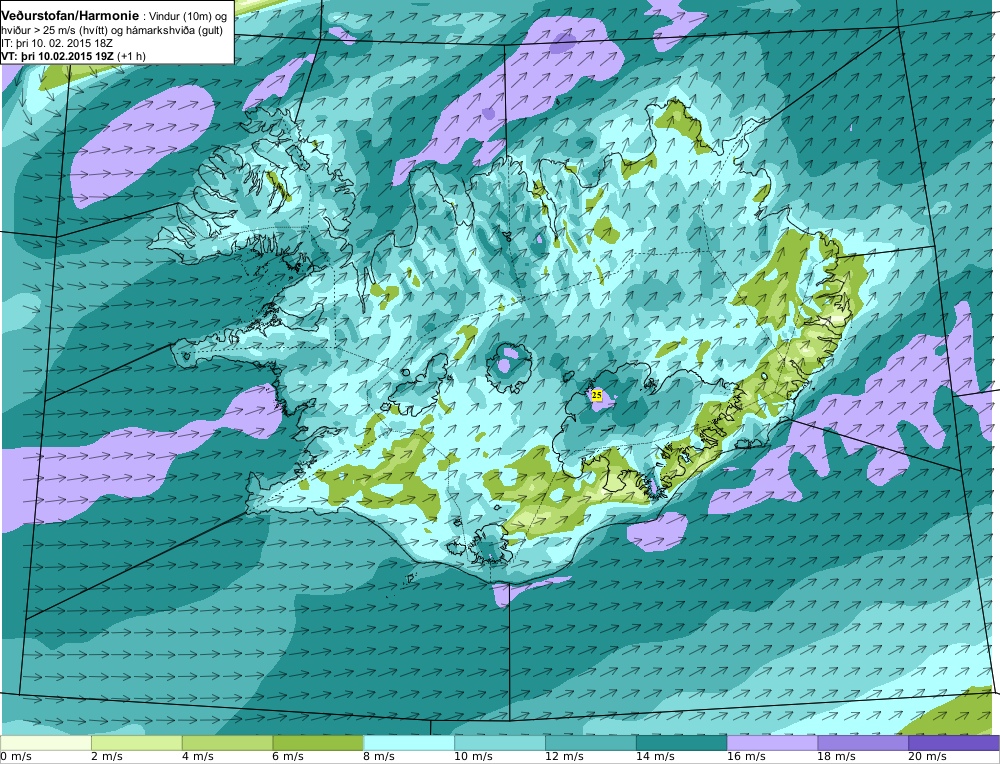Click the '12 m/s' legend label
This screenshot has height=764, width=1000.
[564, 757]
